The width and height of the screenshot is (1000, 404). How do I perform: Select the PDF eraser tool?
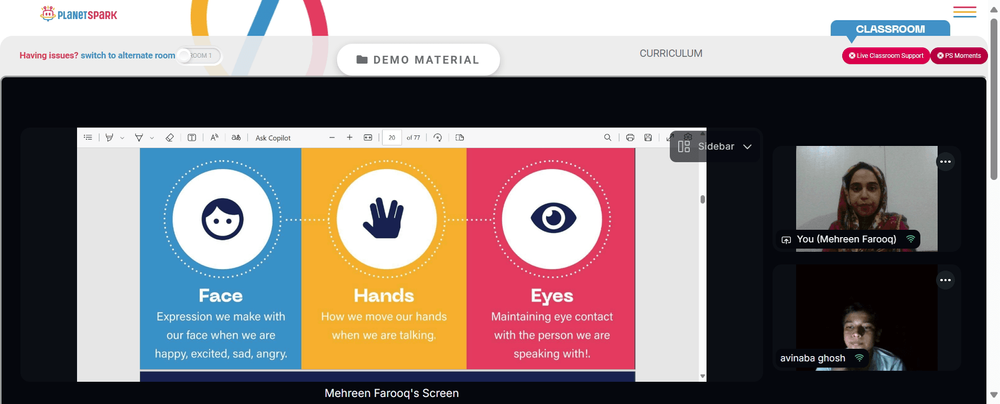pos(170,137)
